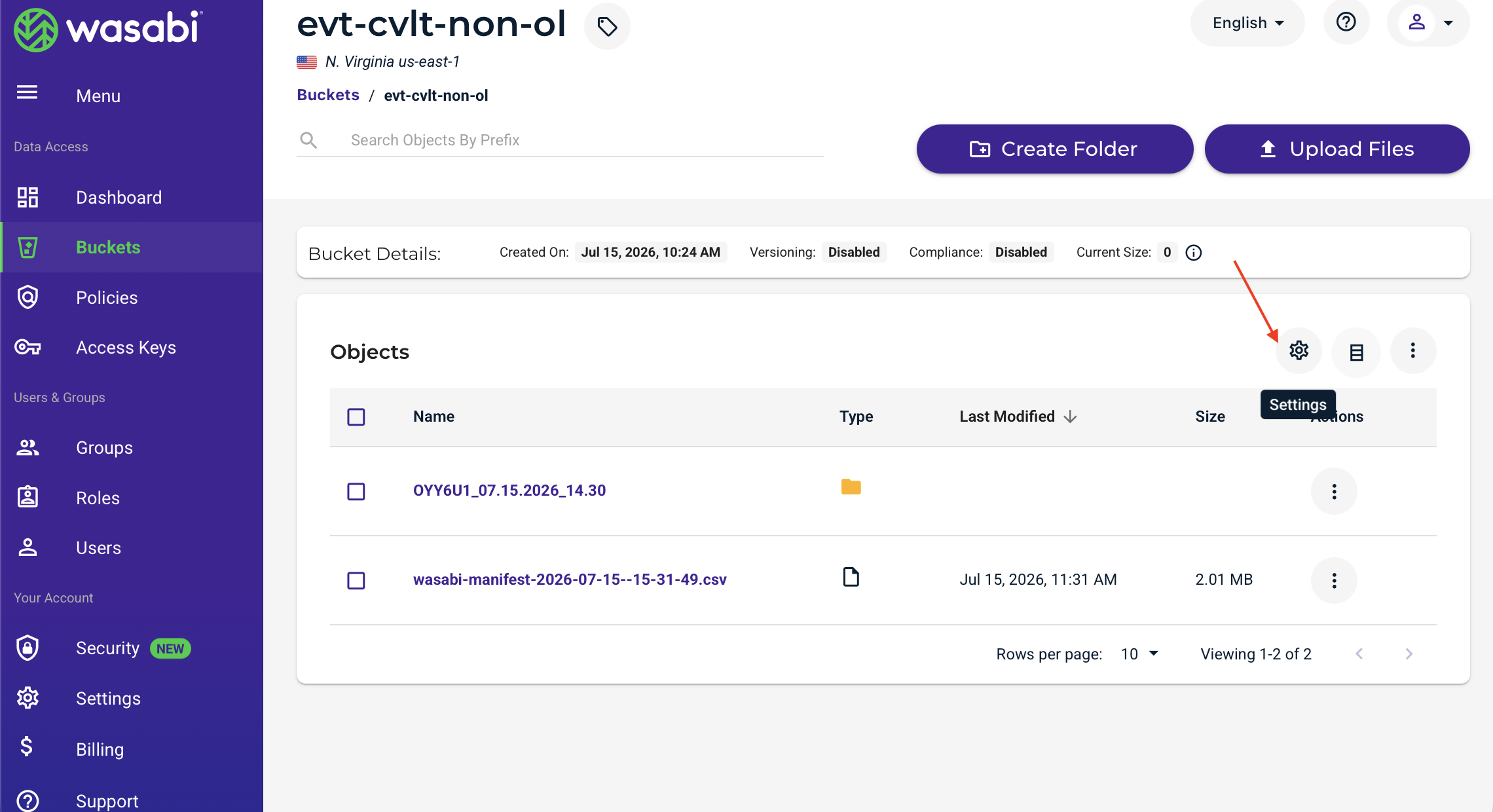The width and height of the screenshot is (1493, 812).
Task: Open Policies in sidebar
Action: pos(107,298)
